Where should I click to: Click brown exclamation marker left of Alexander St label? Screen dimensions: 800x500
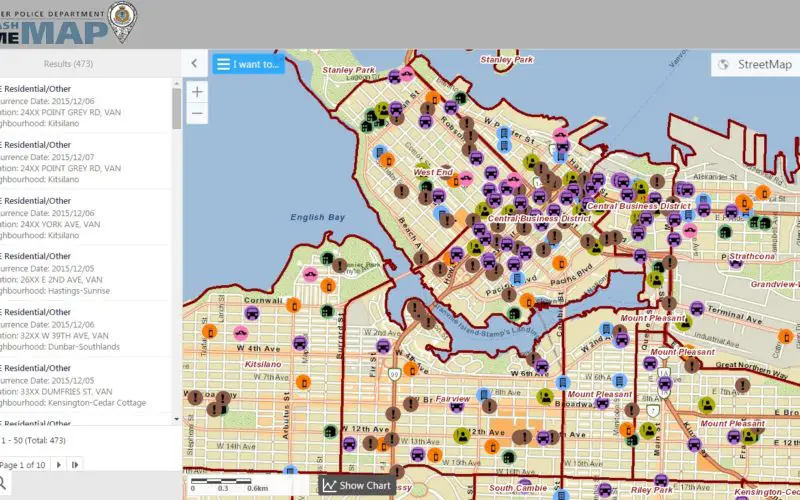coord(658,181)
